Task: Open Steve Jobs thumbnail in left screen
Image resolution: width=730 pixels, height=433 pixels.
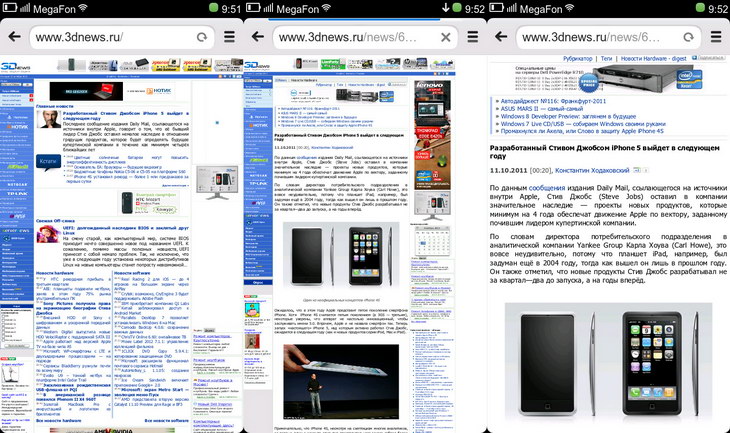Action: coord(48,119)
